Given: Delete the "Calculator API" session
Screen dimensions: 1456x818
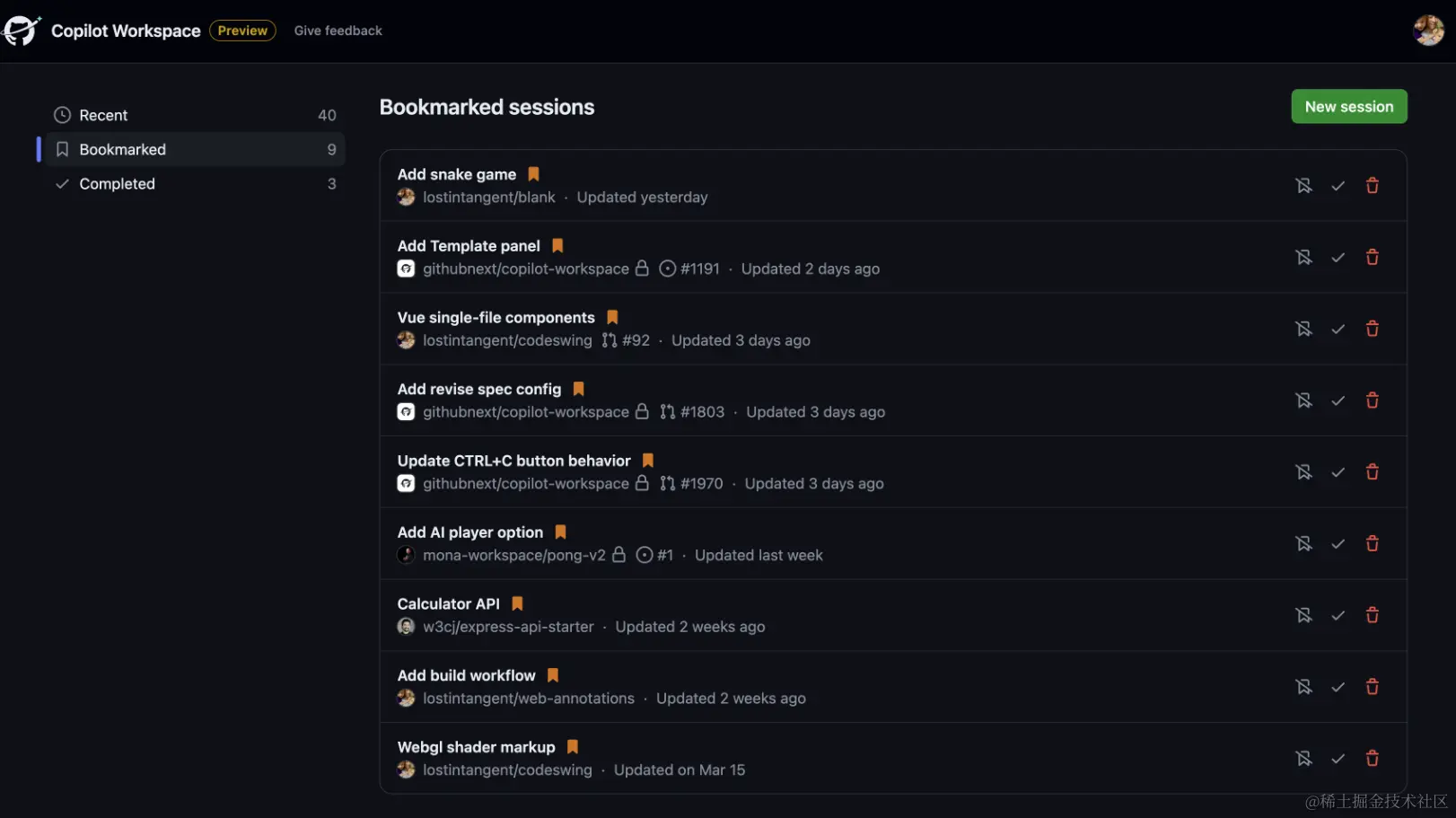Looking at the screenshot, I should tap(1373, 615).
